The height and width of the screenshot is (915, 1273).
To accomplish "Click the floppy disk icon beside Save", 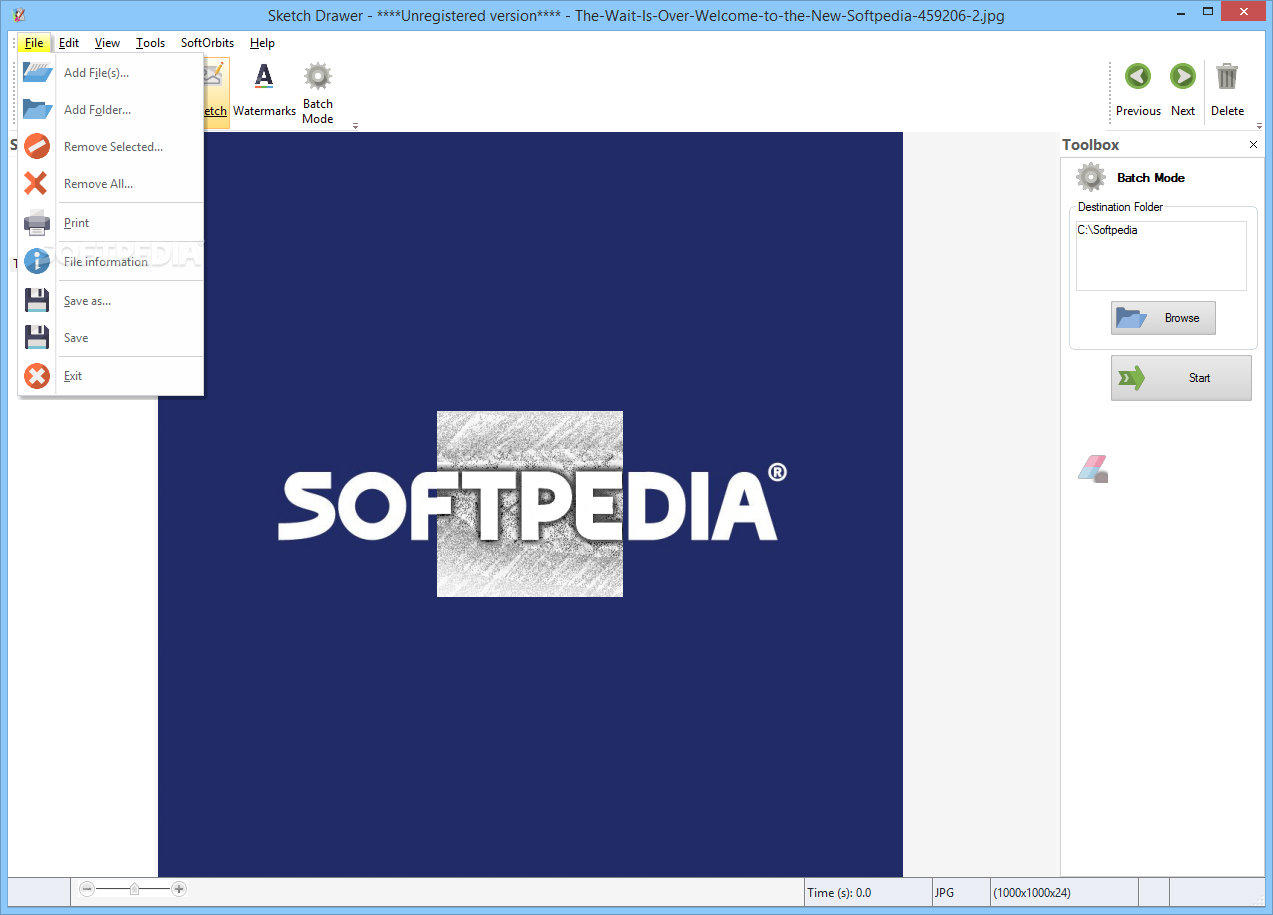I will coord(37,337).
